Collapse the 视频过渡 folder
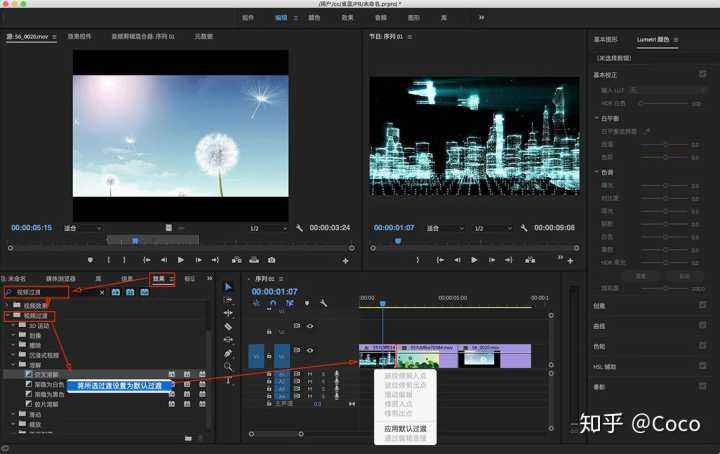This screenshot has height=454, width=720. click(x=8, y=316)
